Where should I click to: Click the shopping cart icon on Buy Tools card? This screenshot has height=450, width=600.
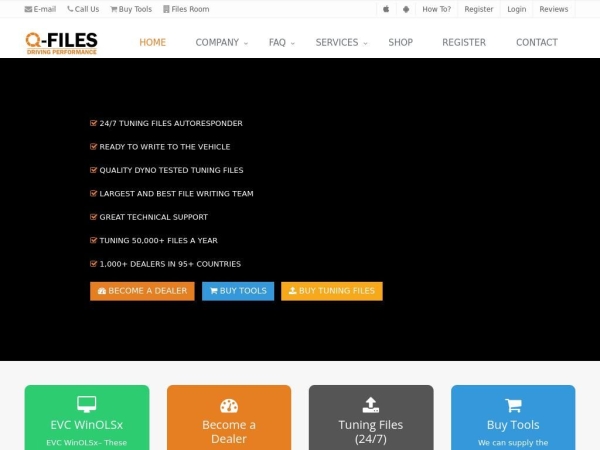coord(513,405)
